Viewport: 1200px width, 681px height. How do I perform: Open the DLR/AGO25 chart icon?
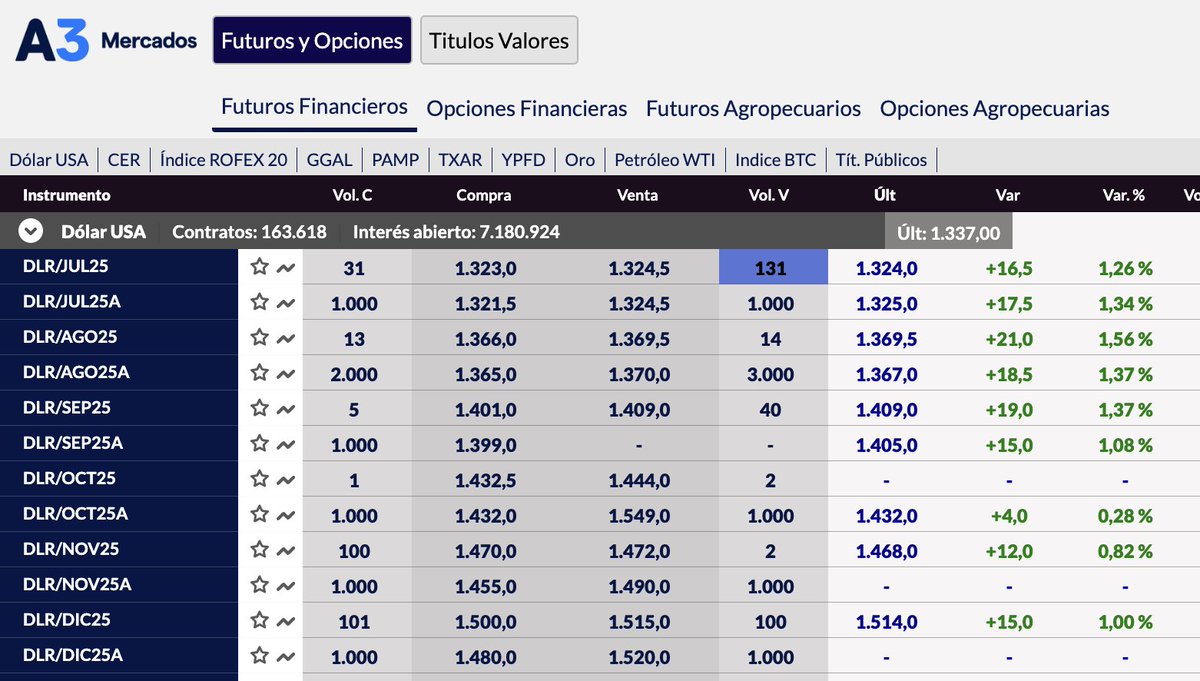[x=286, y=338]
